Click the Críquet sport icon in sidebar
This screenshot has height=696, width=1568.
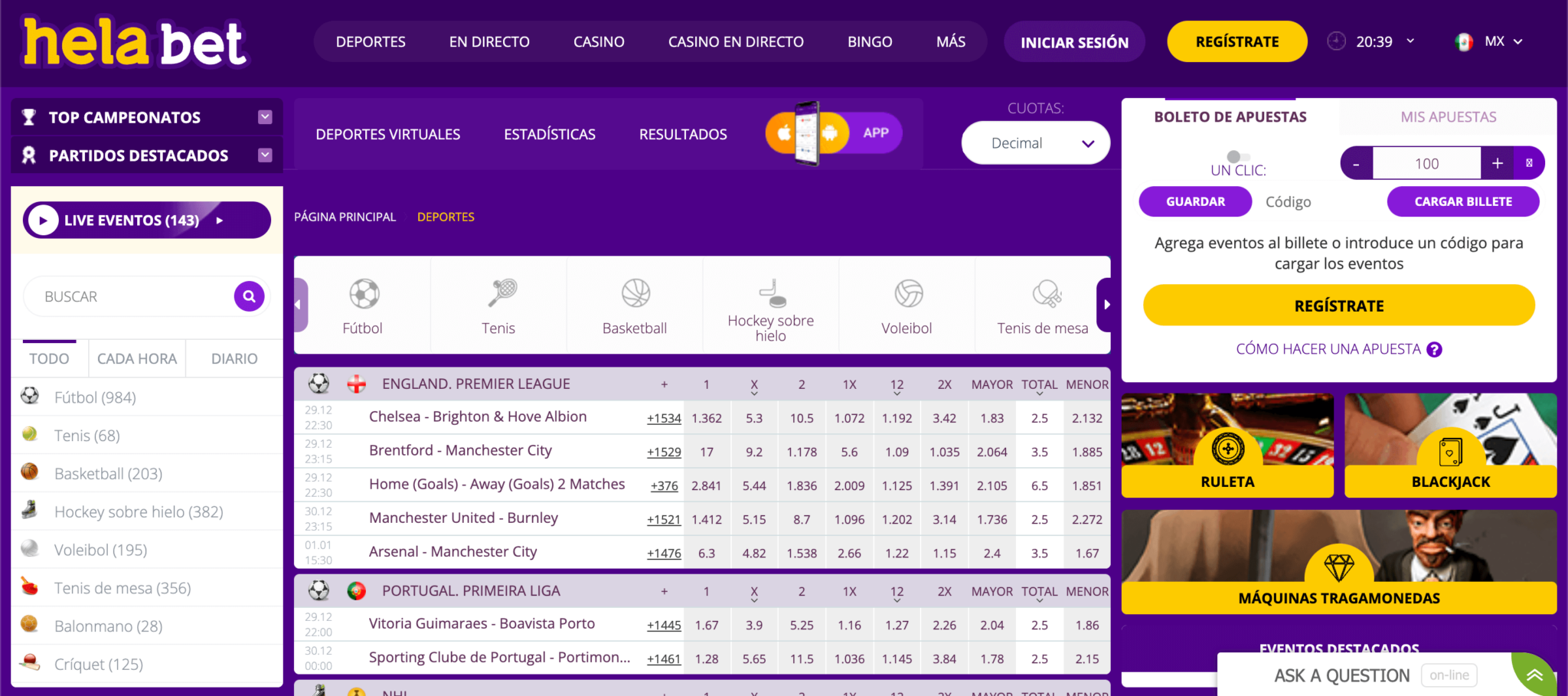pyautogui.click(x=30, y=662)
